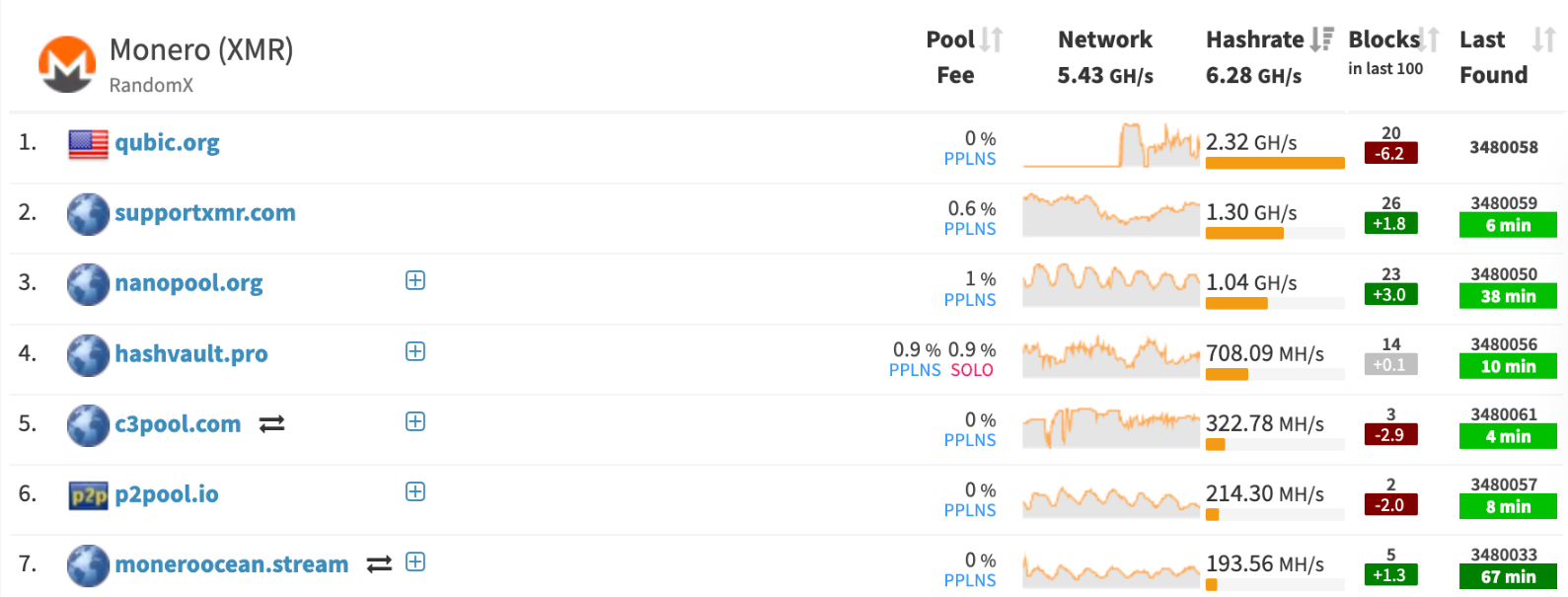Image resolution: width=1568 pixels, height=597 pixels.
Task: Open the moneroocean.stream pool link
Action: 232,564
